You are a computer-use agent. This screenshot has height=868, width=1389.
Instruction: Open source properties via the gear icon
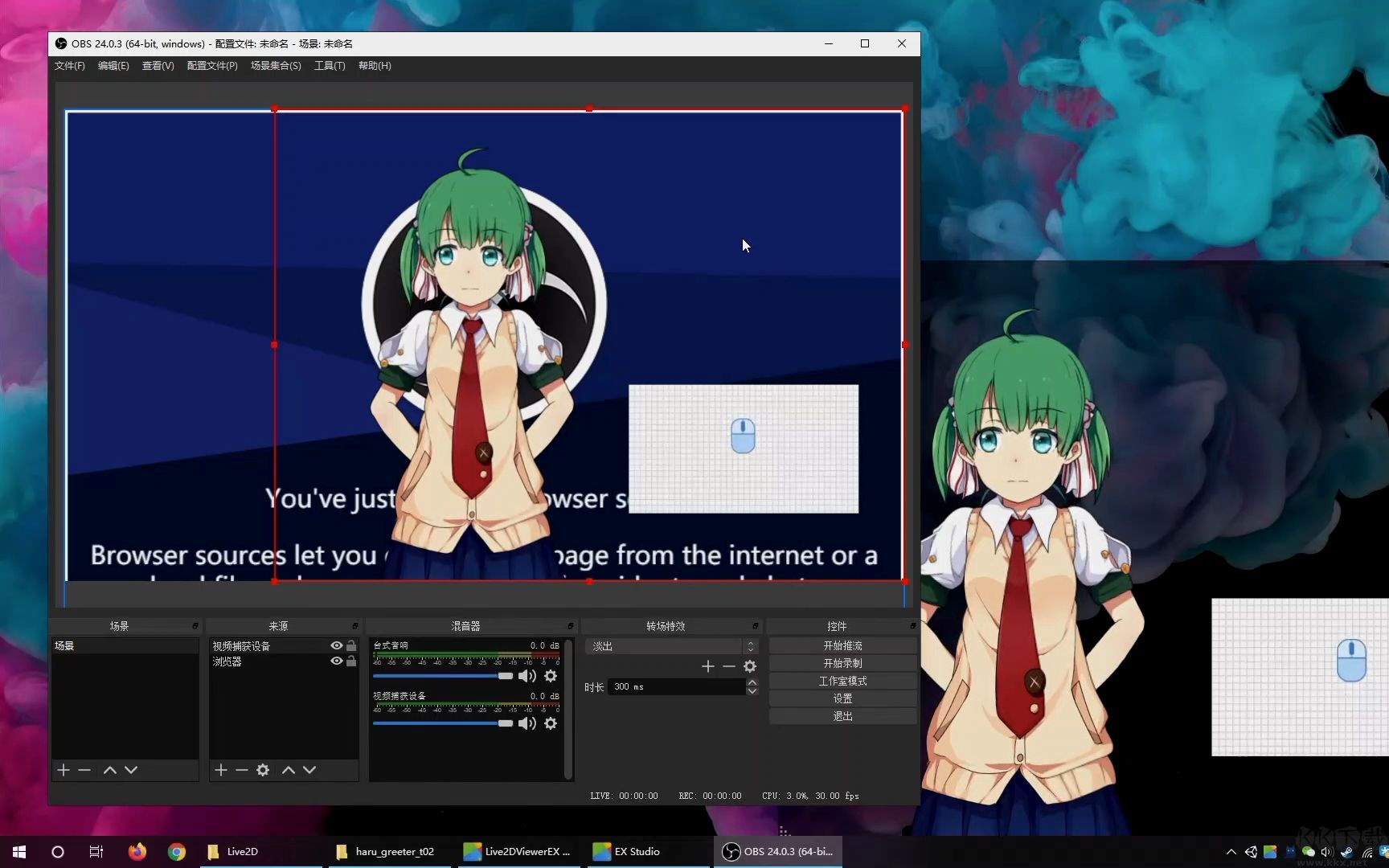tap(263, 769)
